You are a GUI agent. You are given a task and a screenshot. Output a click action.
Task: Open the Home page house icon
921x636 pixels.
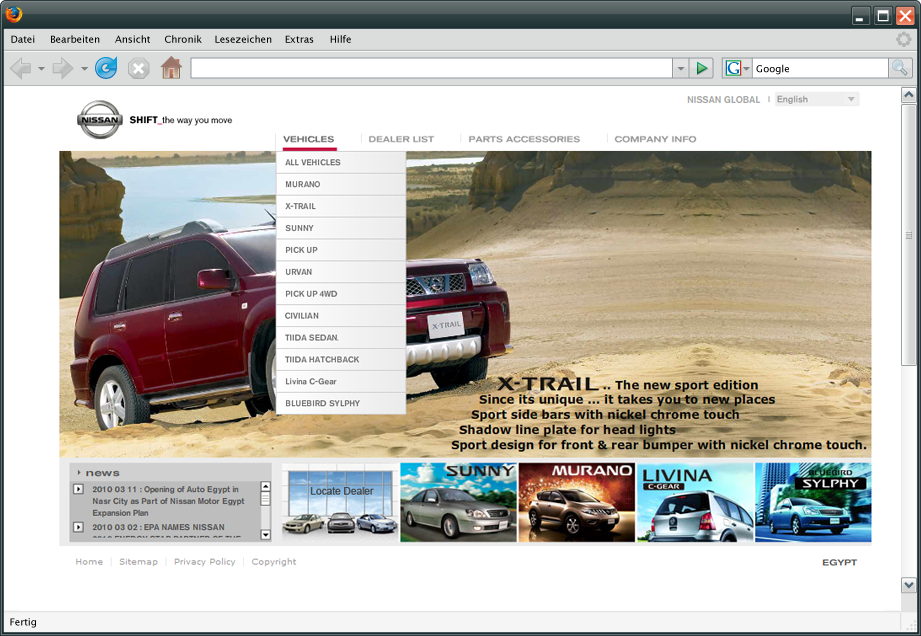pyautogui.click(x=171, y=68)
